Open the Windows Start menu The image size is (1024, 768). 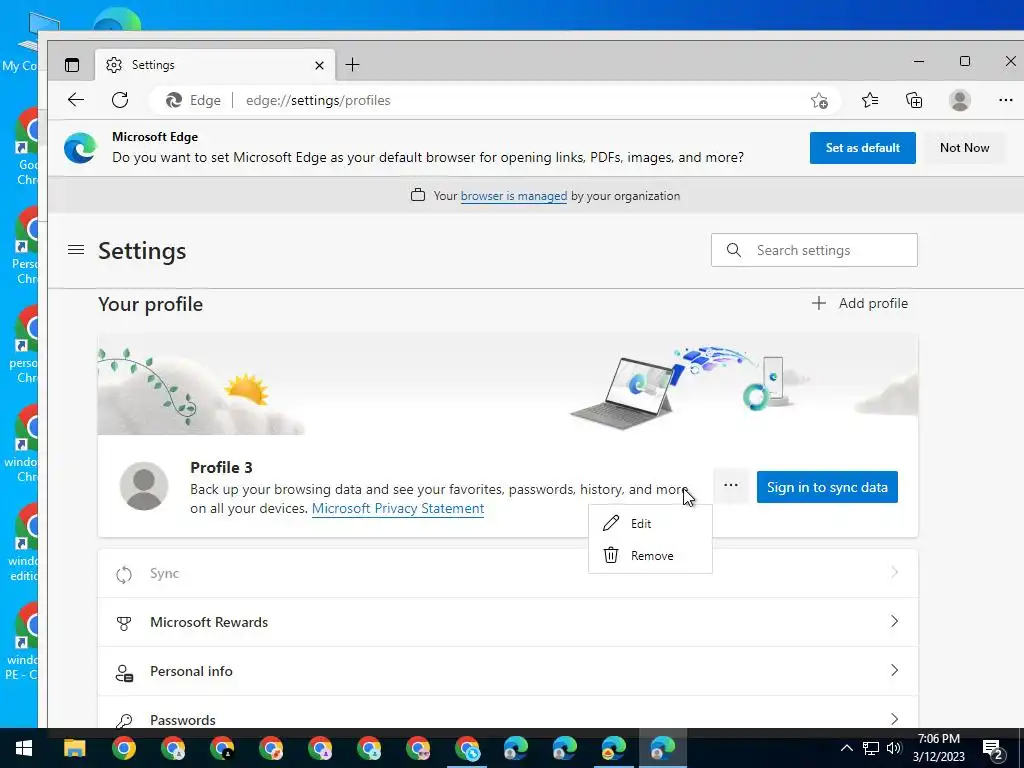[x=24, y=748]
